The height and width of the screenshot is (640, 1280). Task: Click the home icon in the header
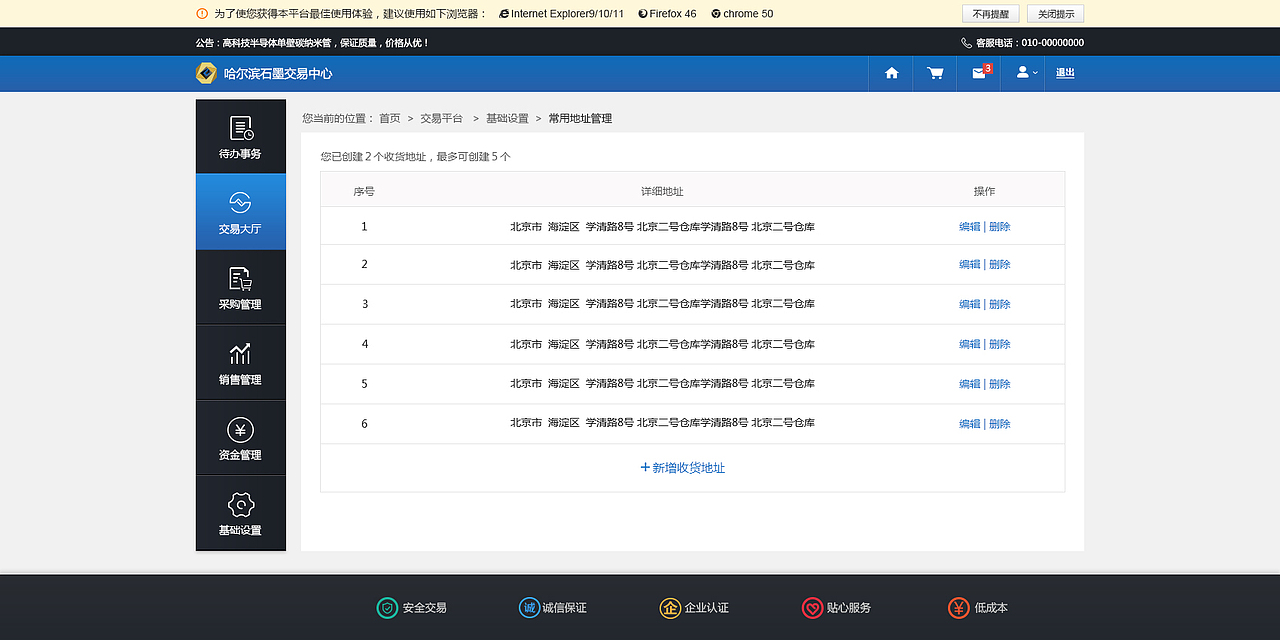[x=890, y=73]
